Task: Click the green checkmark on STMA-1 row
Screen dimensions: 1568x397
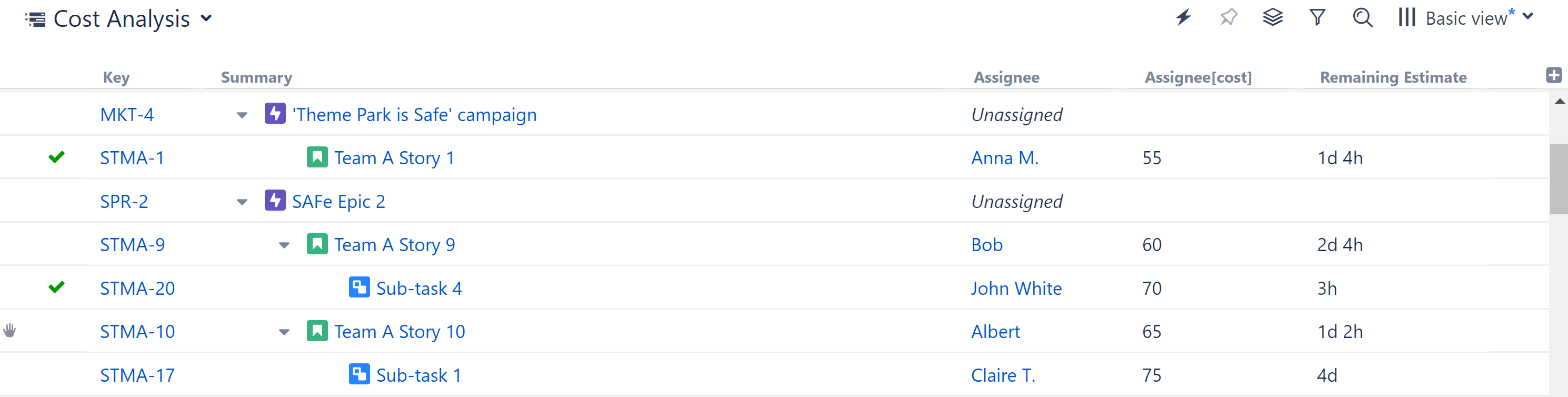Action: tap(57, 158)
